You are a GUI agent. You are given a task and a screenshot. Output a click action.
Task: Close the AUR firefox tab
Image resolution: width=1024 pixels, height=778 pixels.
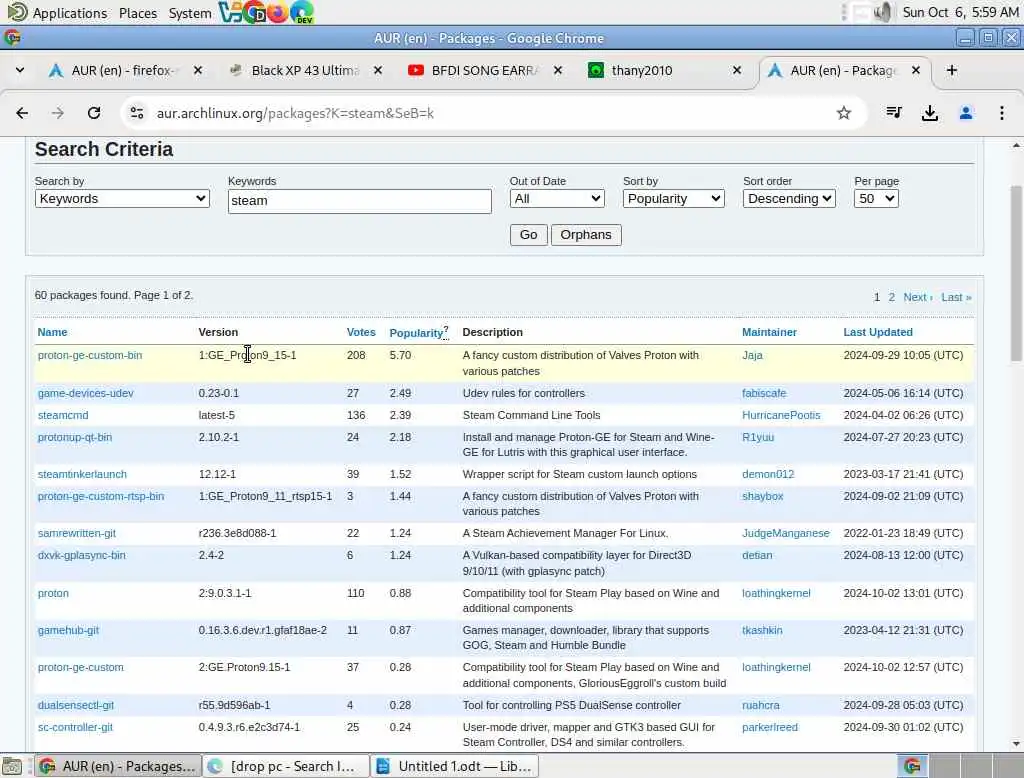[198, 71]
